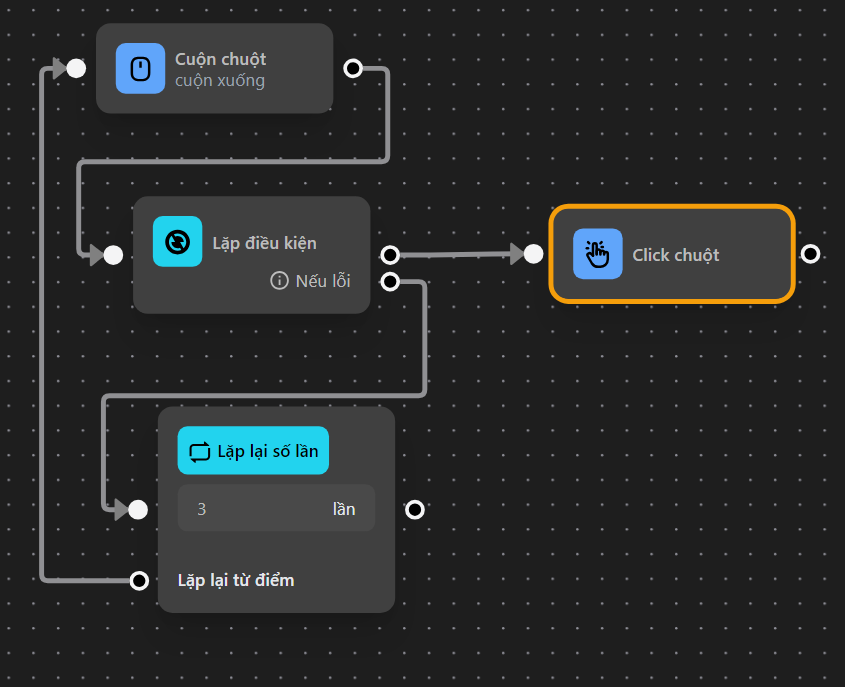
Task: Click the info icon next to Nếu lỗi
Action: 278,281
